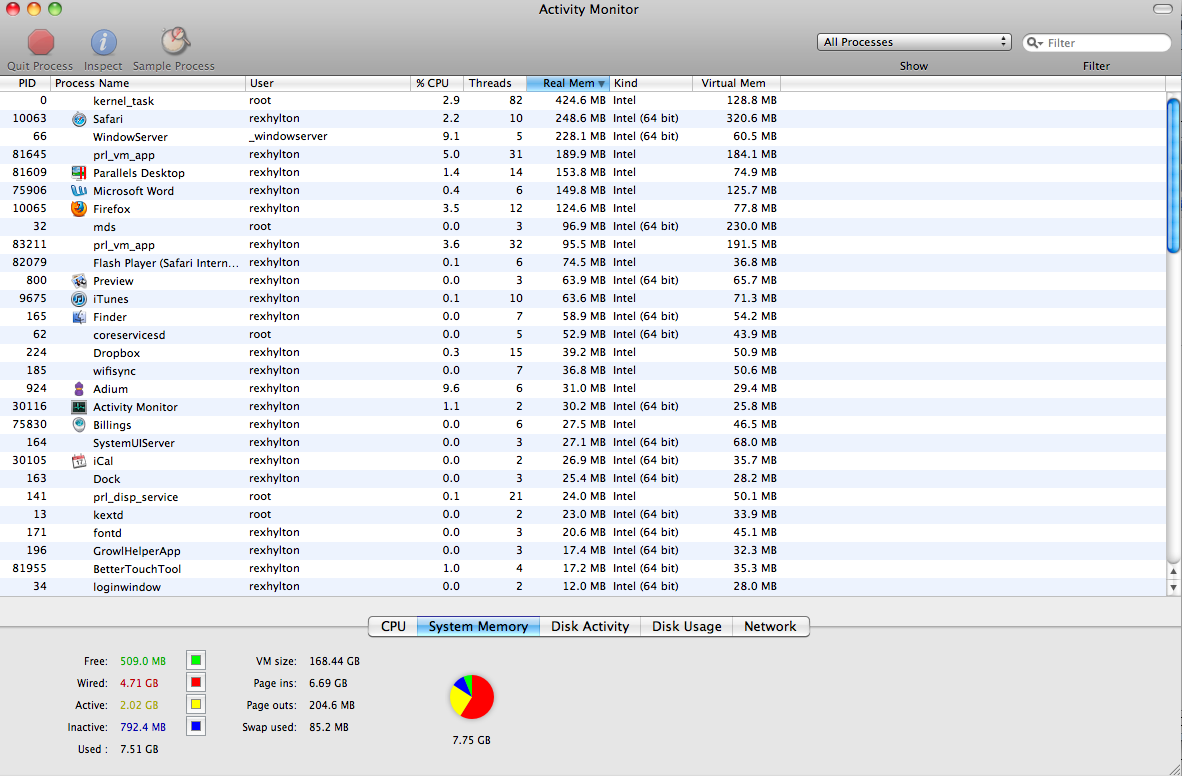This screenshot has height=776, width=1182.
Task: Select the Flash Player process row
Action: point(583,262)
